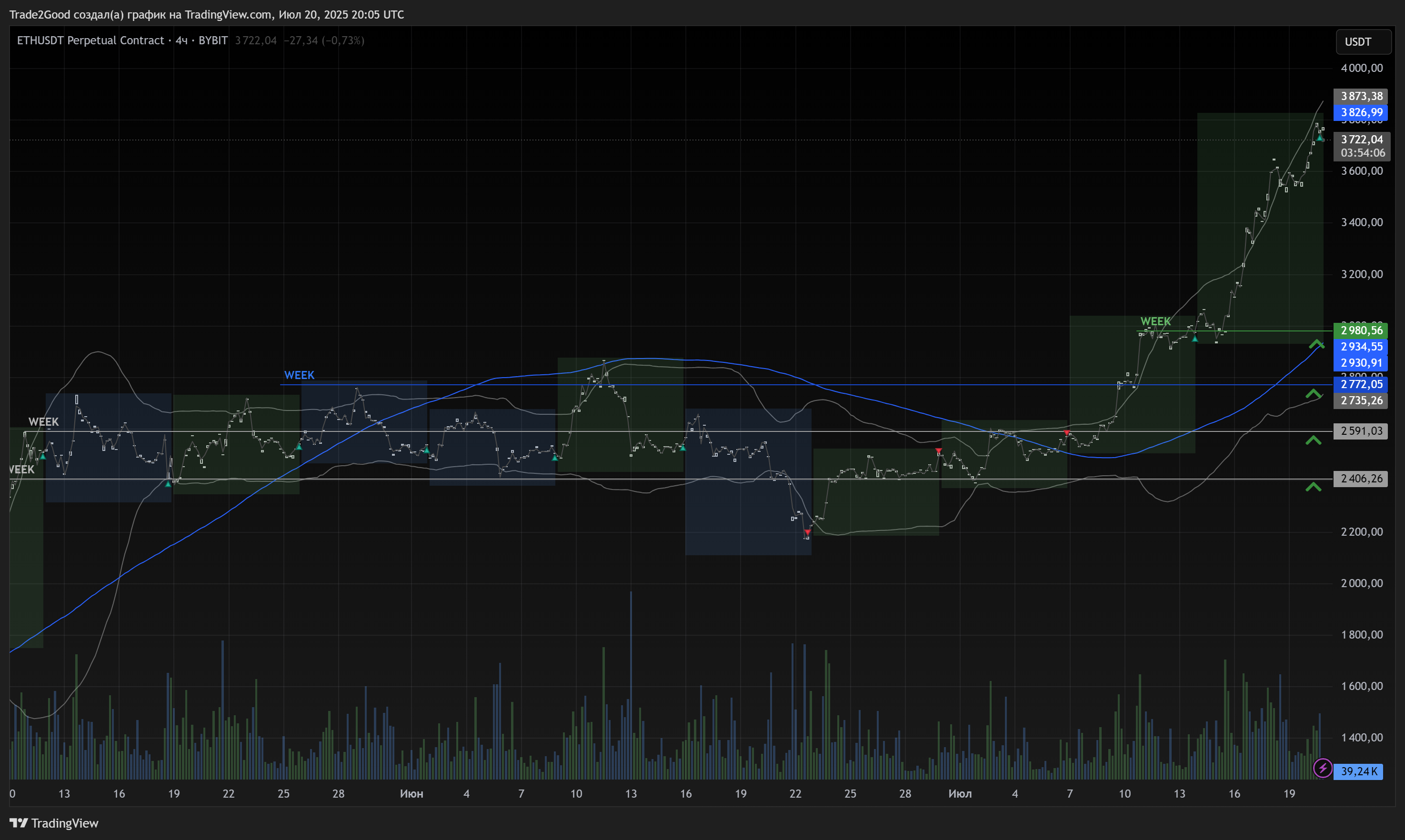Click the TradingView logo at bottom left

pos(54,823)
